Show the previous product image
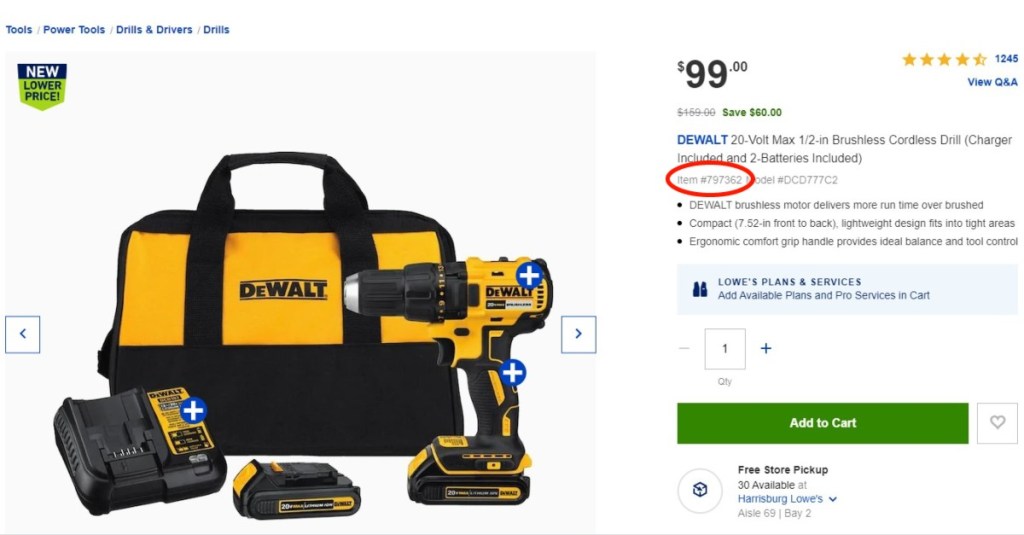 tap(23, 334)
